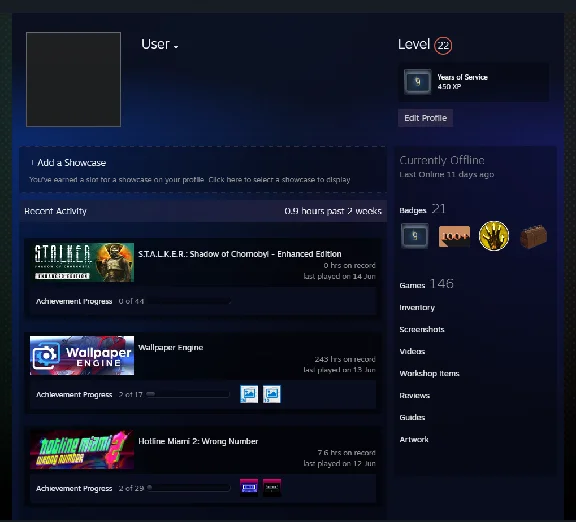Open the Workshop Items link
This screenshot has width=576, height=522.
click(x=429, y=374)
